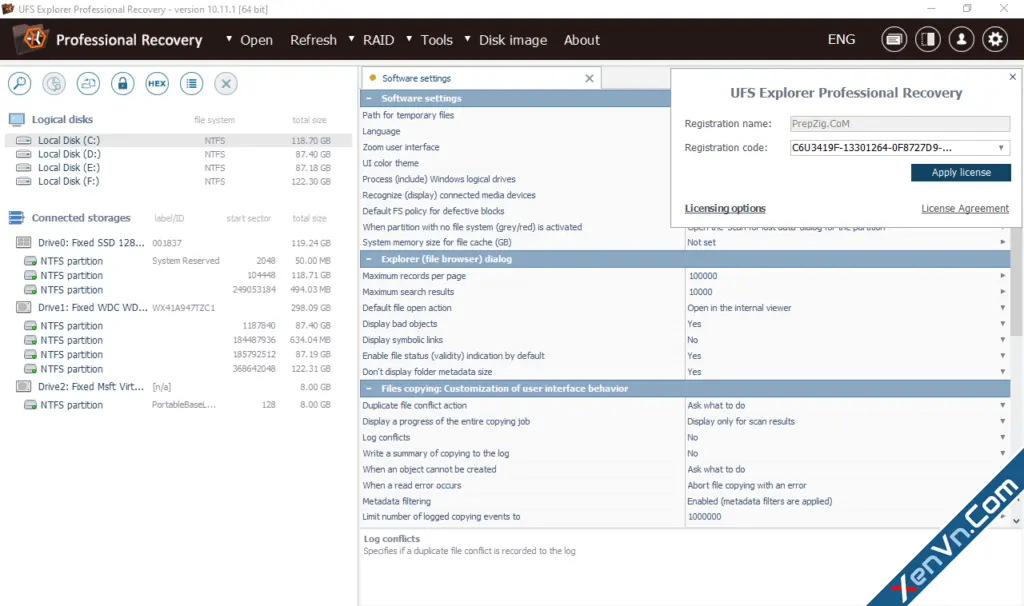Click the storage scan pie-chart icon

click(x=54, y=84)
